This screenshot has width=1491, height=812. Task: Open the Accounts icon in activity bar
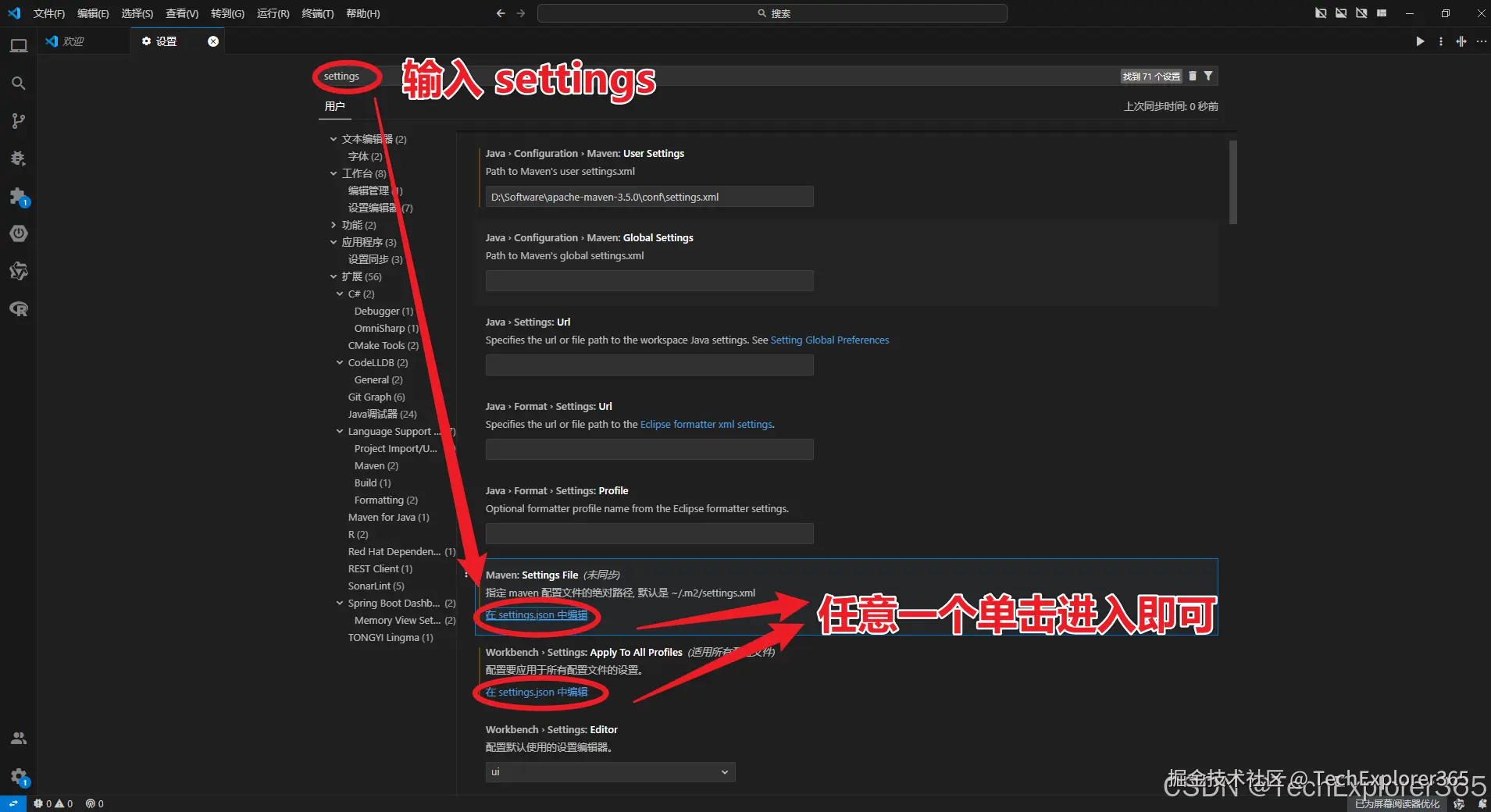pos(19,739)
